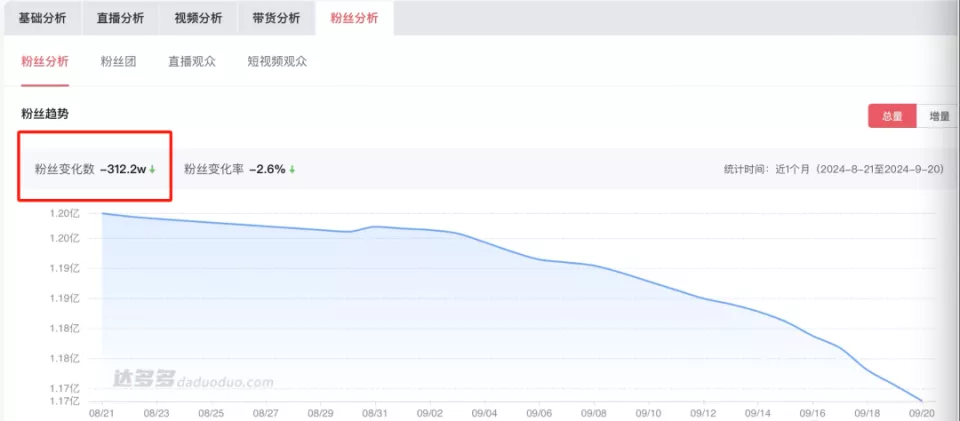Select the 带货分析 tab
This screenshot has width=960, height=421.
(275, 18)
